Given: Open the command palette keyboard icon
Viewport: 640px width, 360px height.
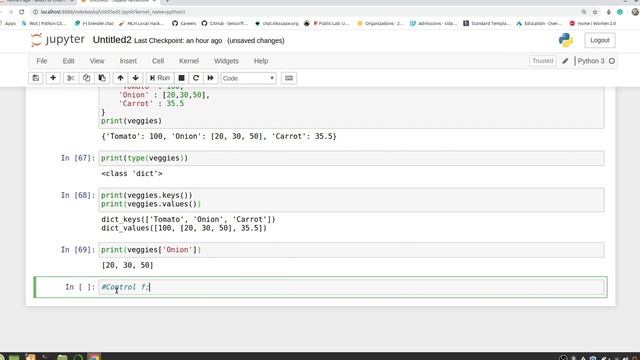Looking at the screenshot, I should [x=289, y=78].
